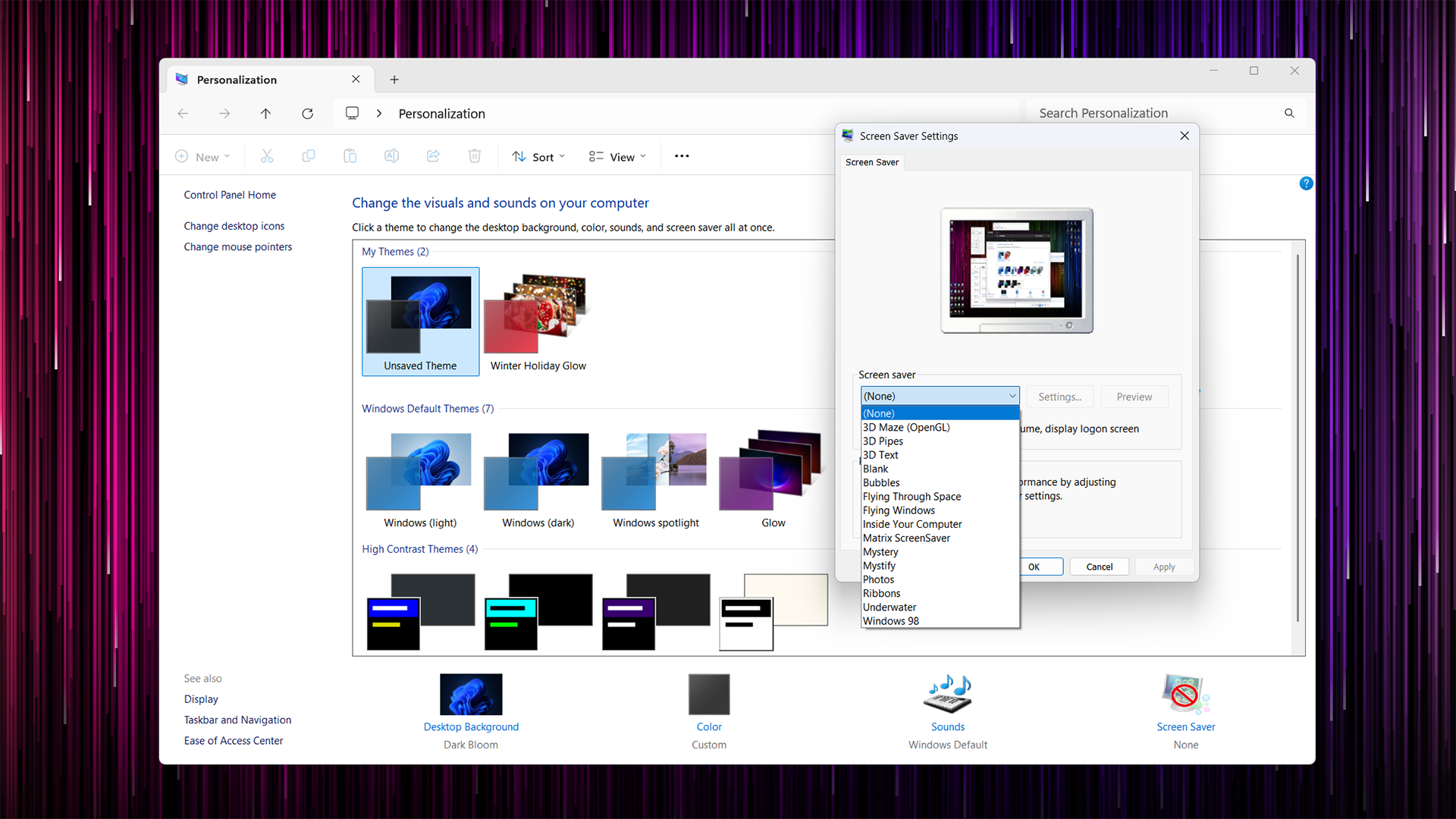Click the search magnifier icon
The width and height of the screenshot is (1456, 819).
(1289, 113)
